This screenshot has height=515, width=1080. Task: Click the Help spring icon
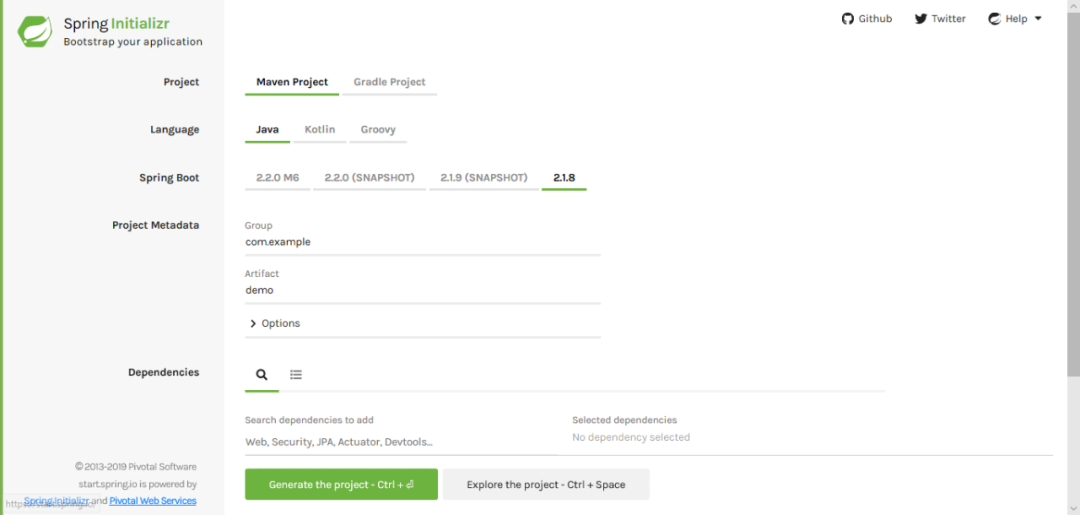(x=994, y=19)
